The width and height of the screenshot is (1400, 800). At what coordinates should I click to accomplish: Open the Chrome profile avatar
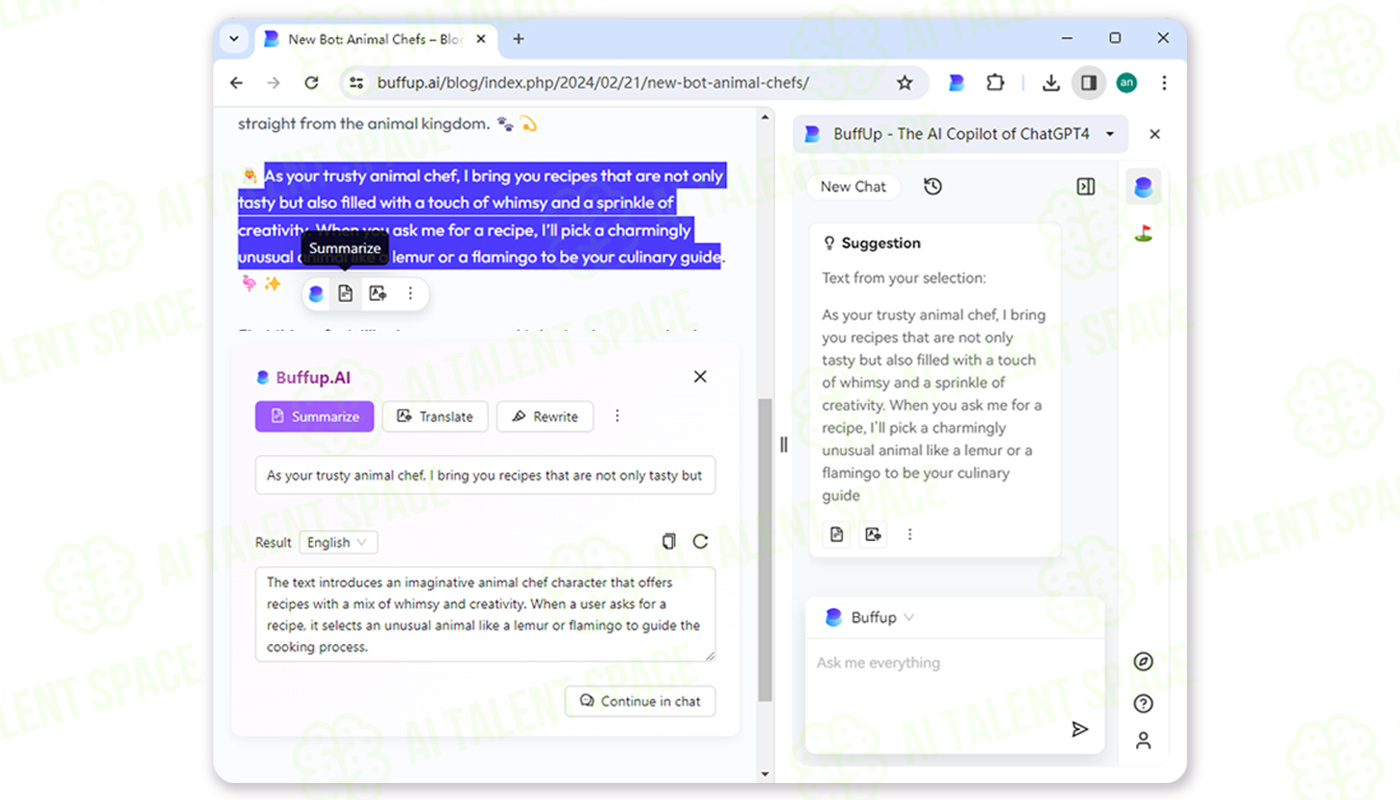coord(1127,83)
